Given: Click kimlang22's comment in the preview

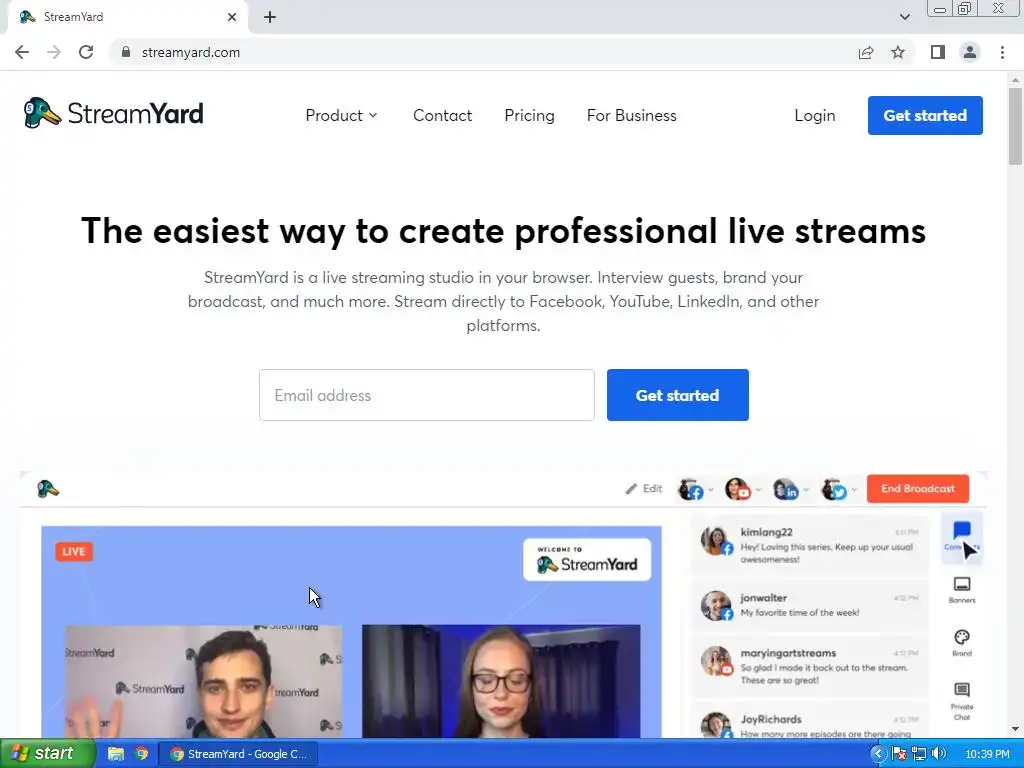Looking at the screenshot, I should pyautogui.click(x=810, y=545).
